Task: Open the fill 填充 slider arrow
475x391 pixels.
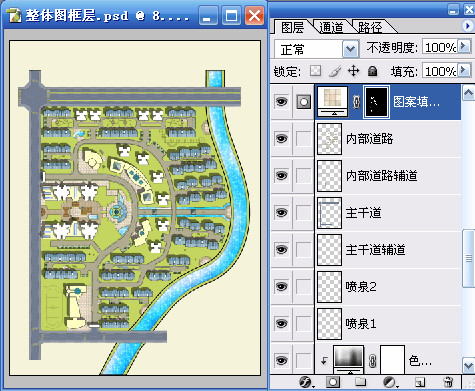Action: pyautogui.click(x=463, y=70)
